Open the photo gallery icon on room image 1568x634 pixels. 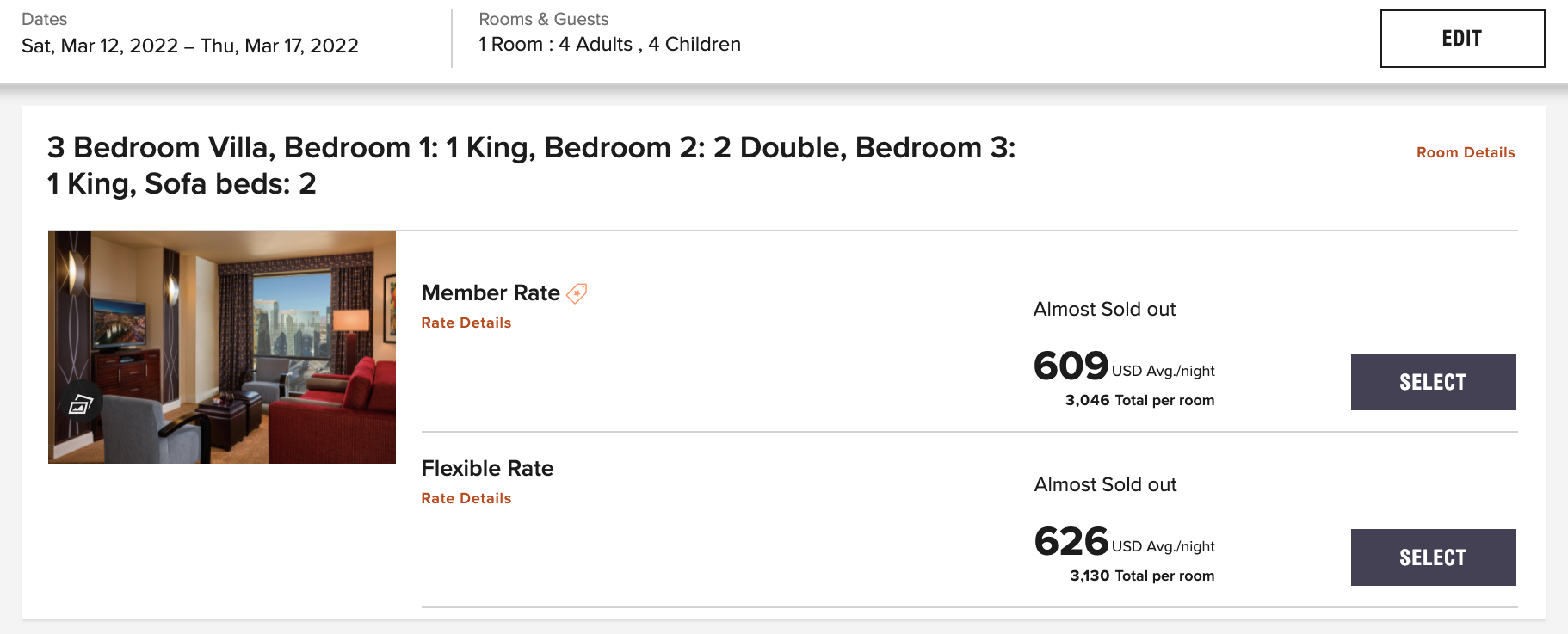[81, 403]
